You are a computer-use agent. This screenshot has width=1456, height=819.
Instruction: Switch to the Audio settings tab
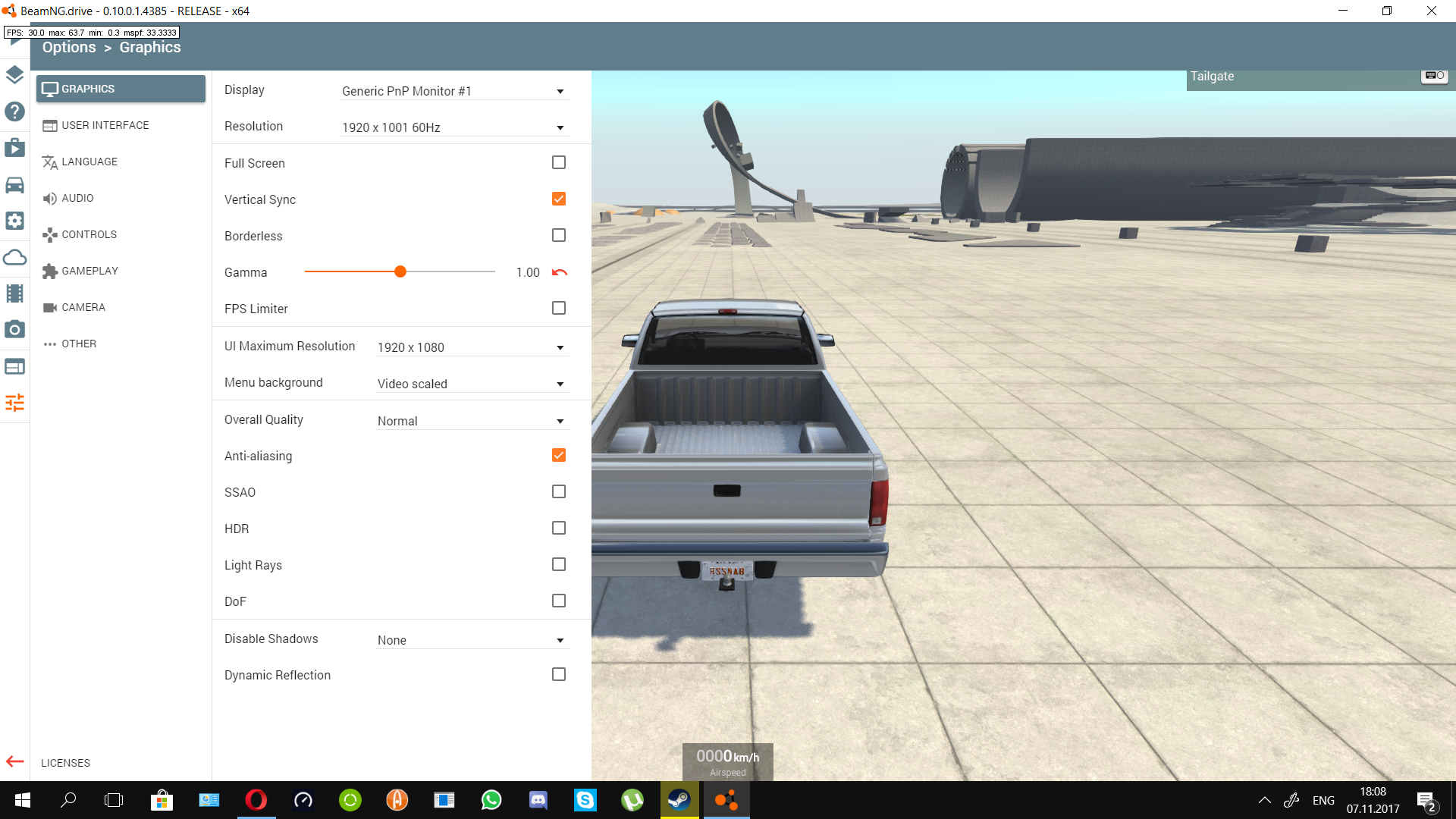(x=77, y=198)
